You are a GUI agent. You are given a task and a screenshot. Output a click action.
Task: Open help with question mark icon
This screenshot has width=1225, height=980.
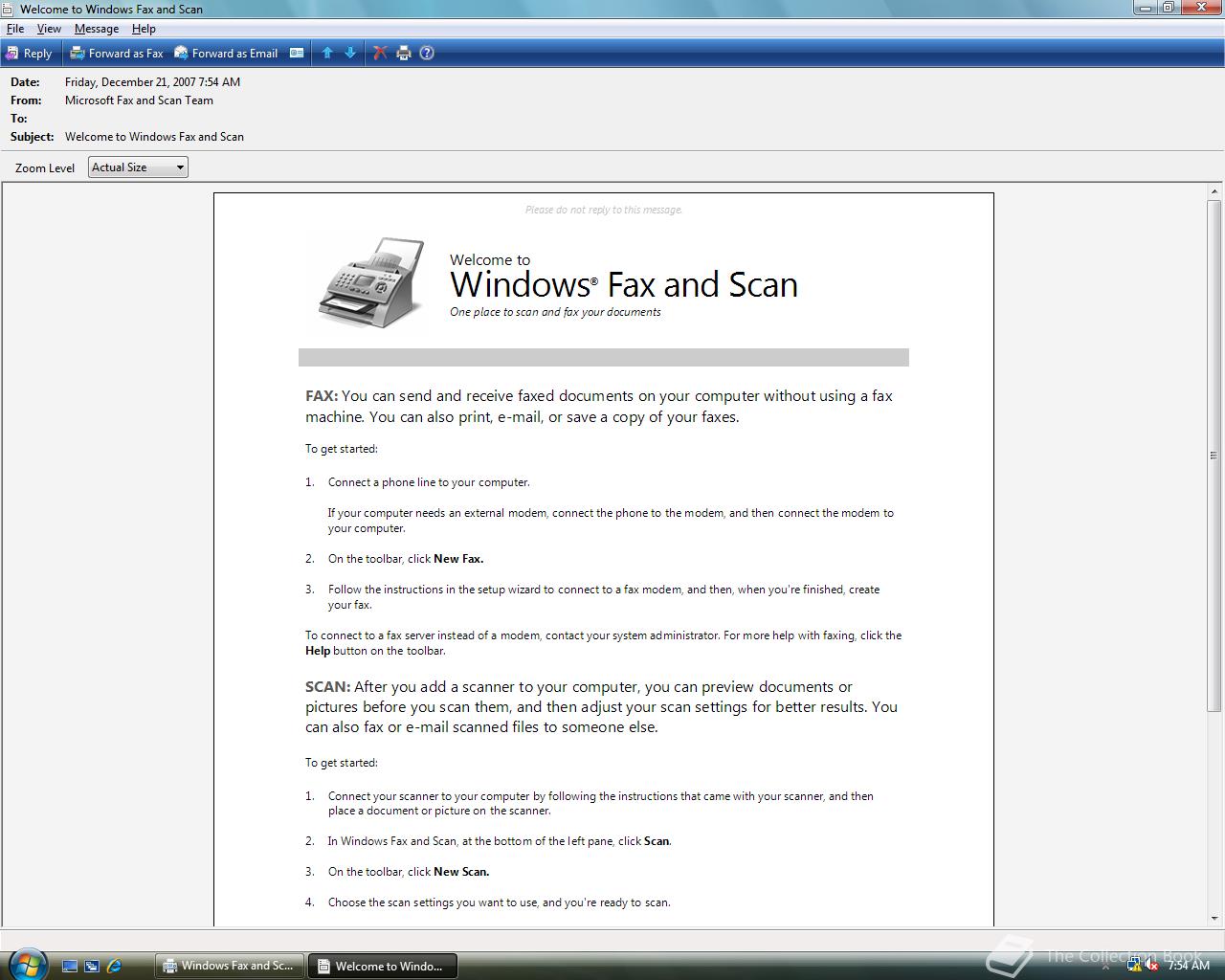(427, 54)
